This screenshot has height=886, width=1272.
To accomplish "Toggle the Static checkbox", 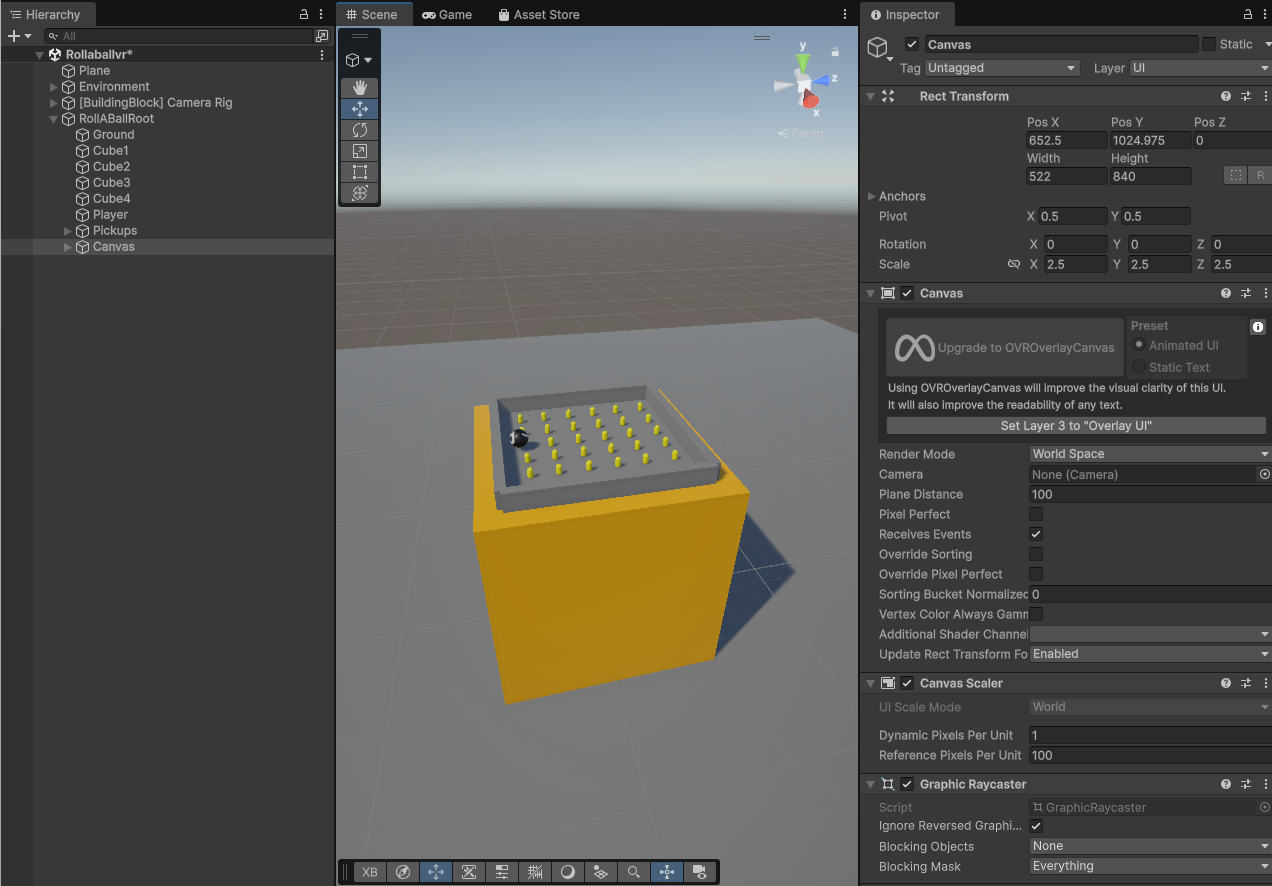I will (x=1209, y=44).
